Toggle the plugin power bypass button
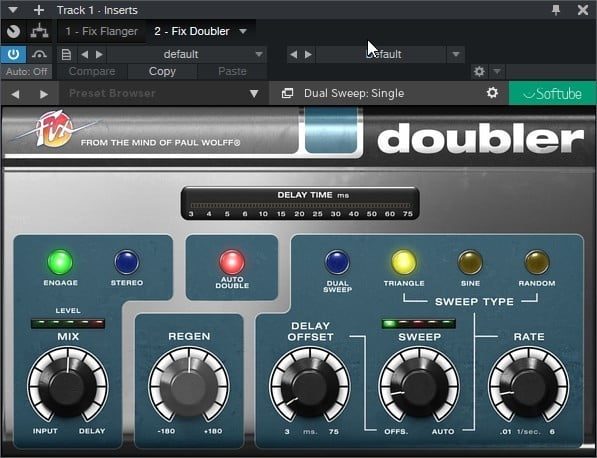 13,54
